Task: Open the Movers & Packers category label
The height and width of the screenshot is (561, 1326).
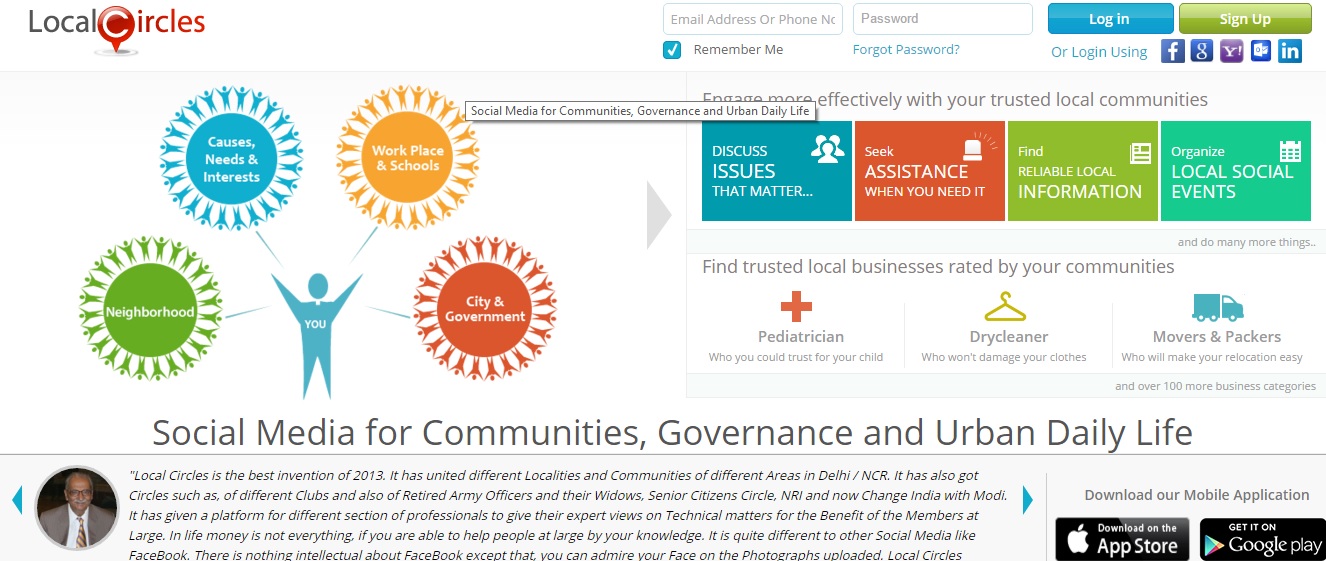Action: [x=1217, y=337]
